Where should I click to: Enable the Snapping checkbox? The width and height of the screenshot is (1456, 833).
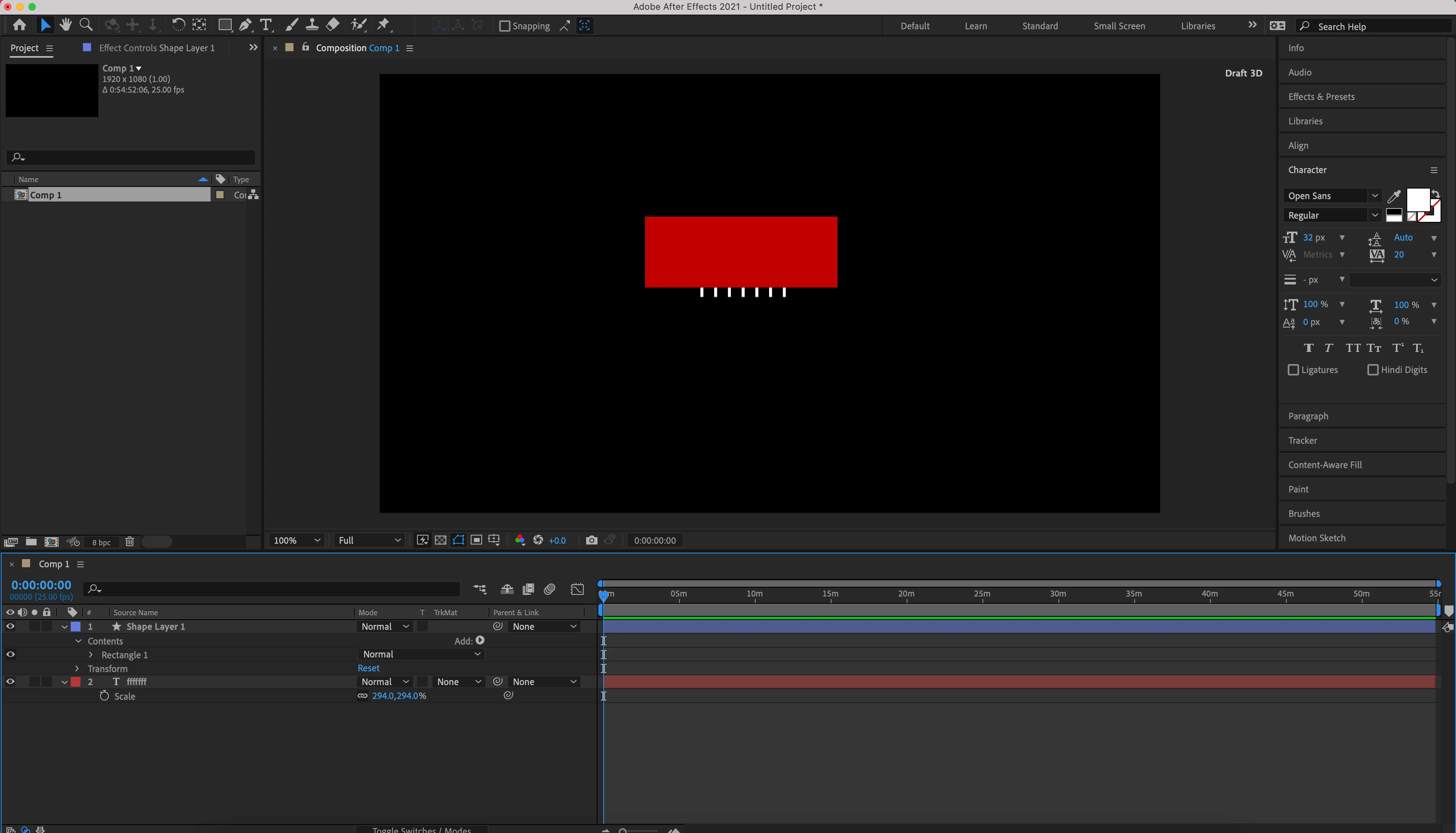504,26
